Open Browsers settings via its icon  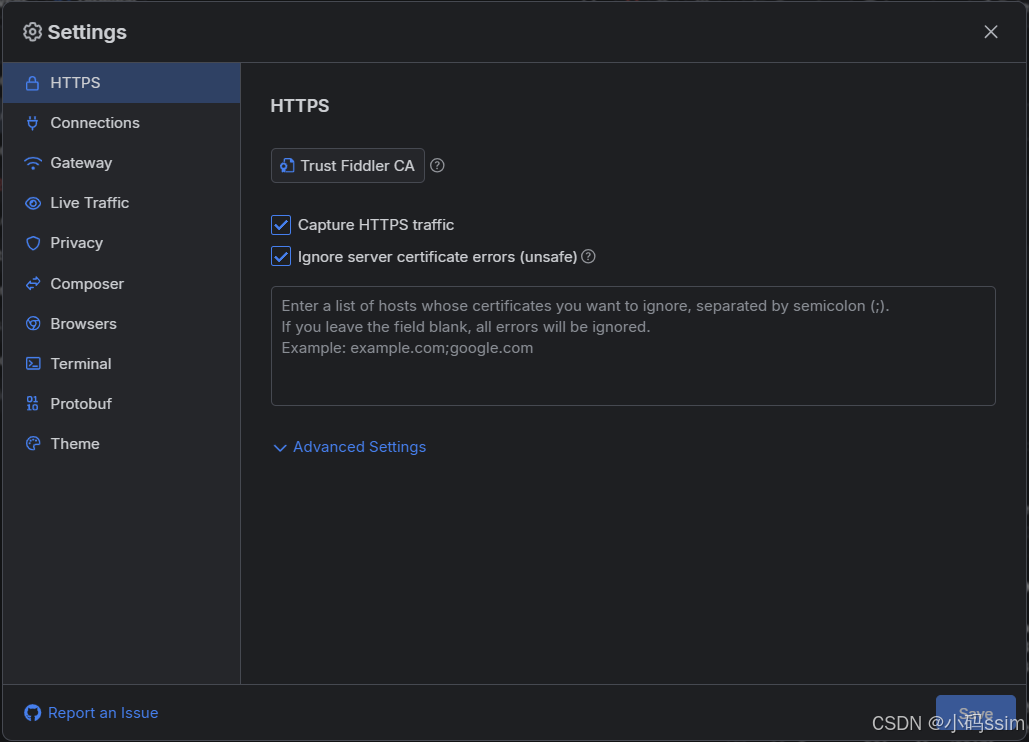coord(33,323)
